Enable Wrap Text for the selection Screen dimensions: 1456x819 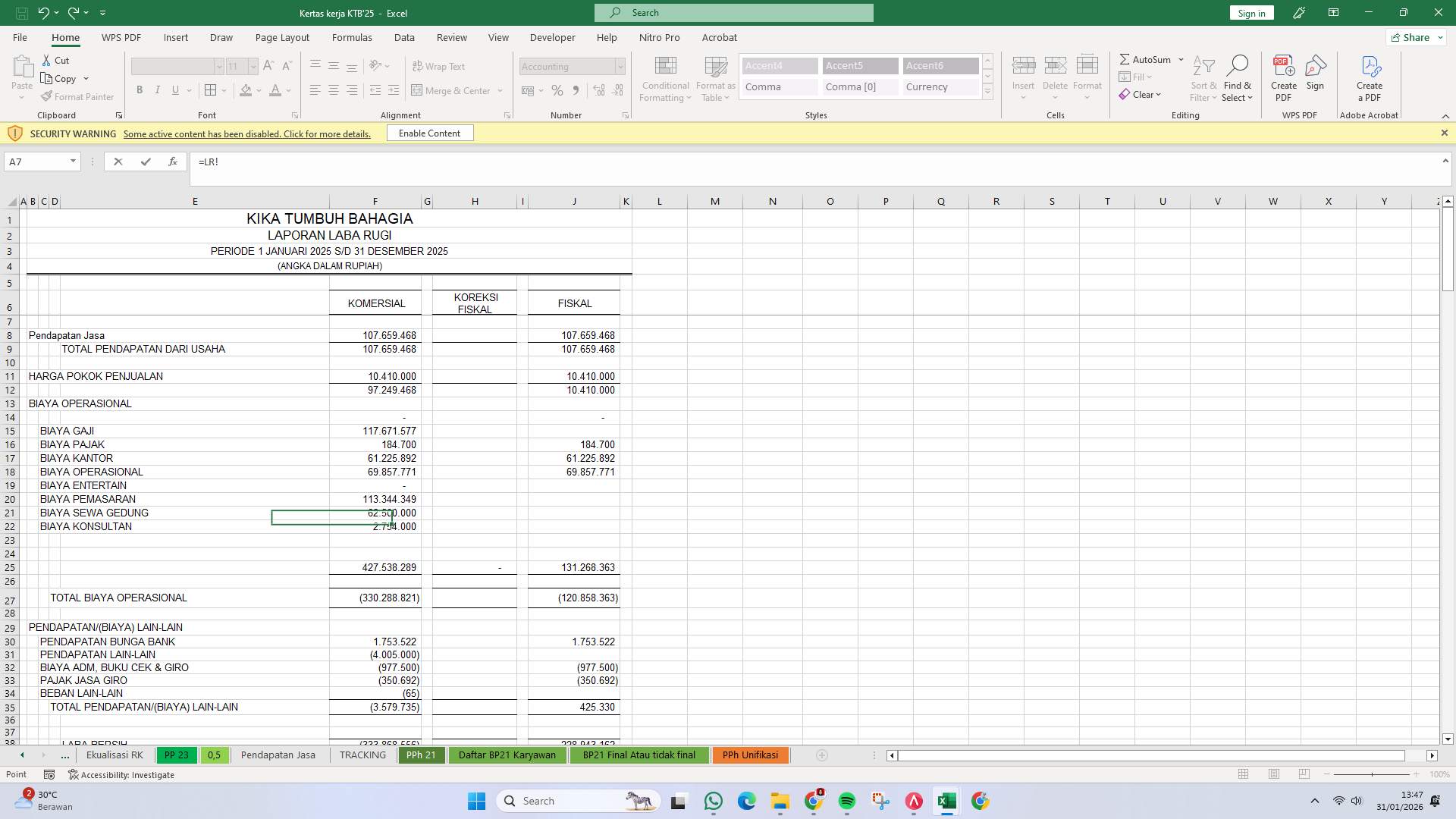(439, 66)
